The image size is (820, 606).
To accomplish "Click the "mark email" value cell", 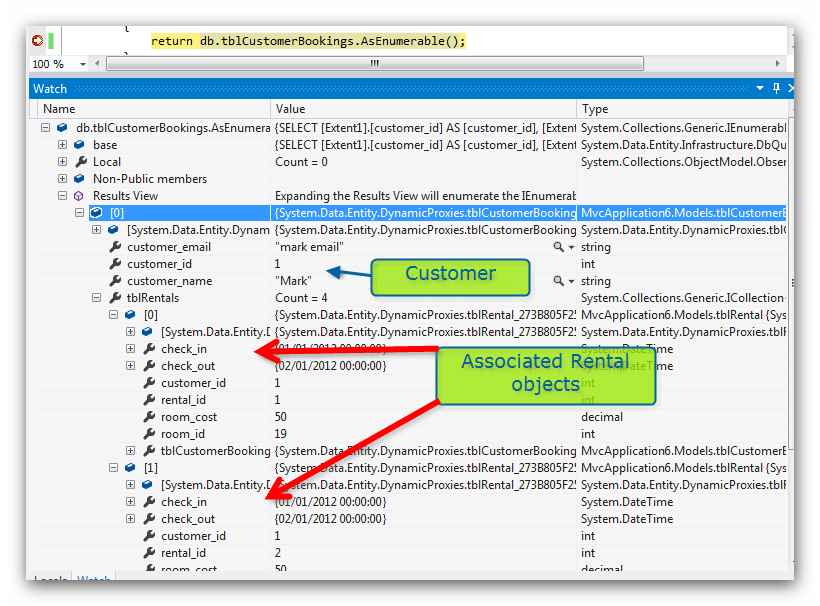I will [x=310, y=247].
